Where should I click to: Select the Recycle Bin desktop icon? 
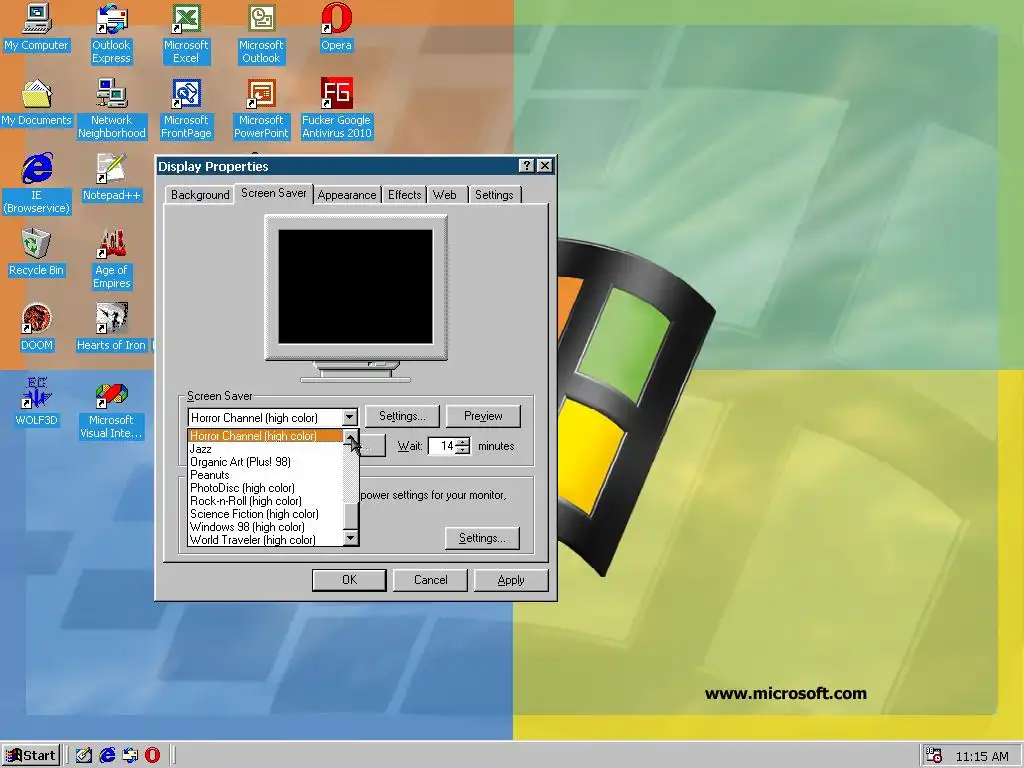coord(36,253)
